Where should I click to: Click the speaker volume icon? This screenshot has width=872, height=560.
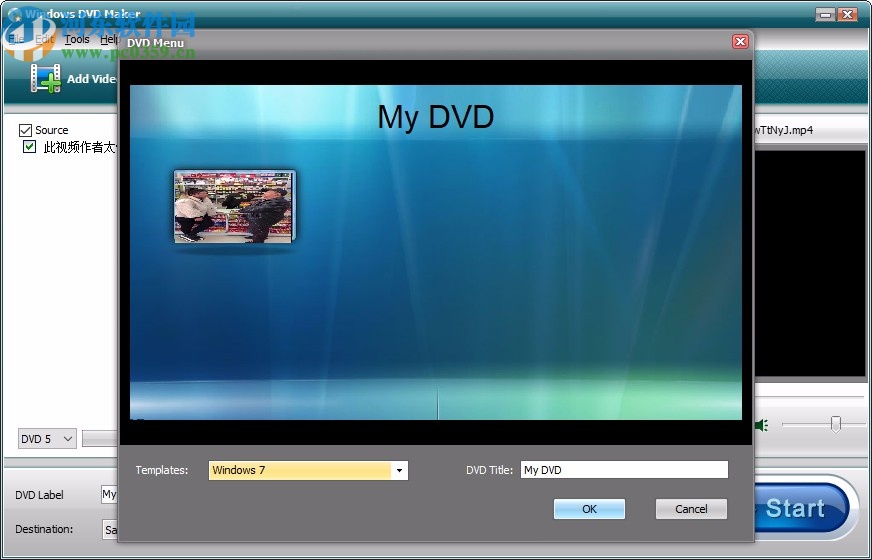[761, 425]
